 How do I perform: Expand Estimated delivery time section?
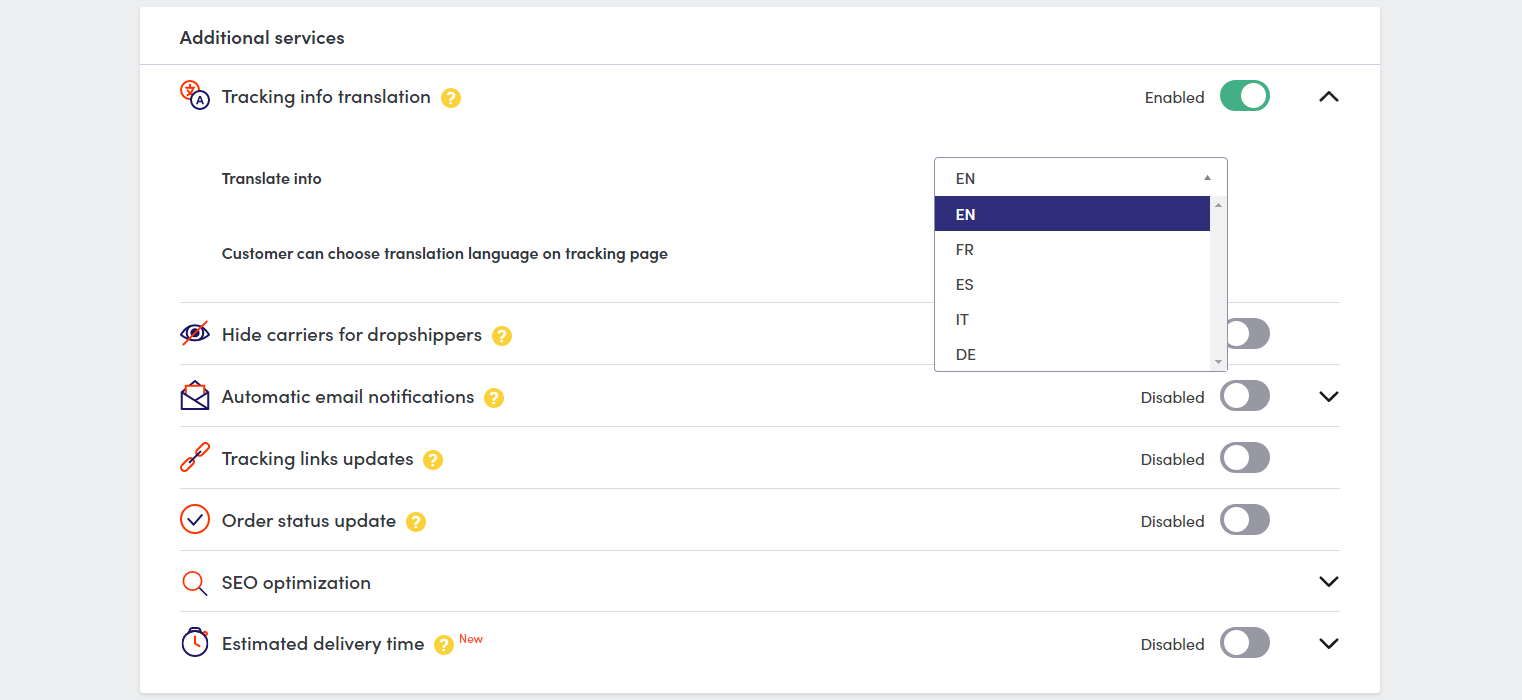(1328, 643)
